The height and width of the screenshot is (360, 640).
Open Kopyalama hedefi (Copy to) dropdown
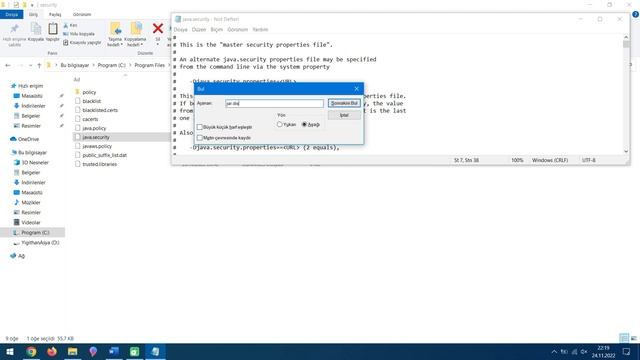(135, 34)
